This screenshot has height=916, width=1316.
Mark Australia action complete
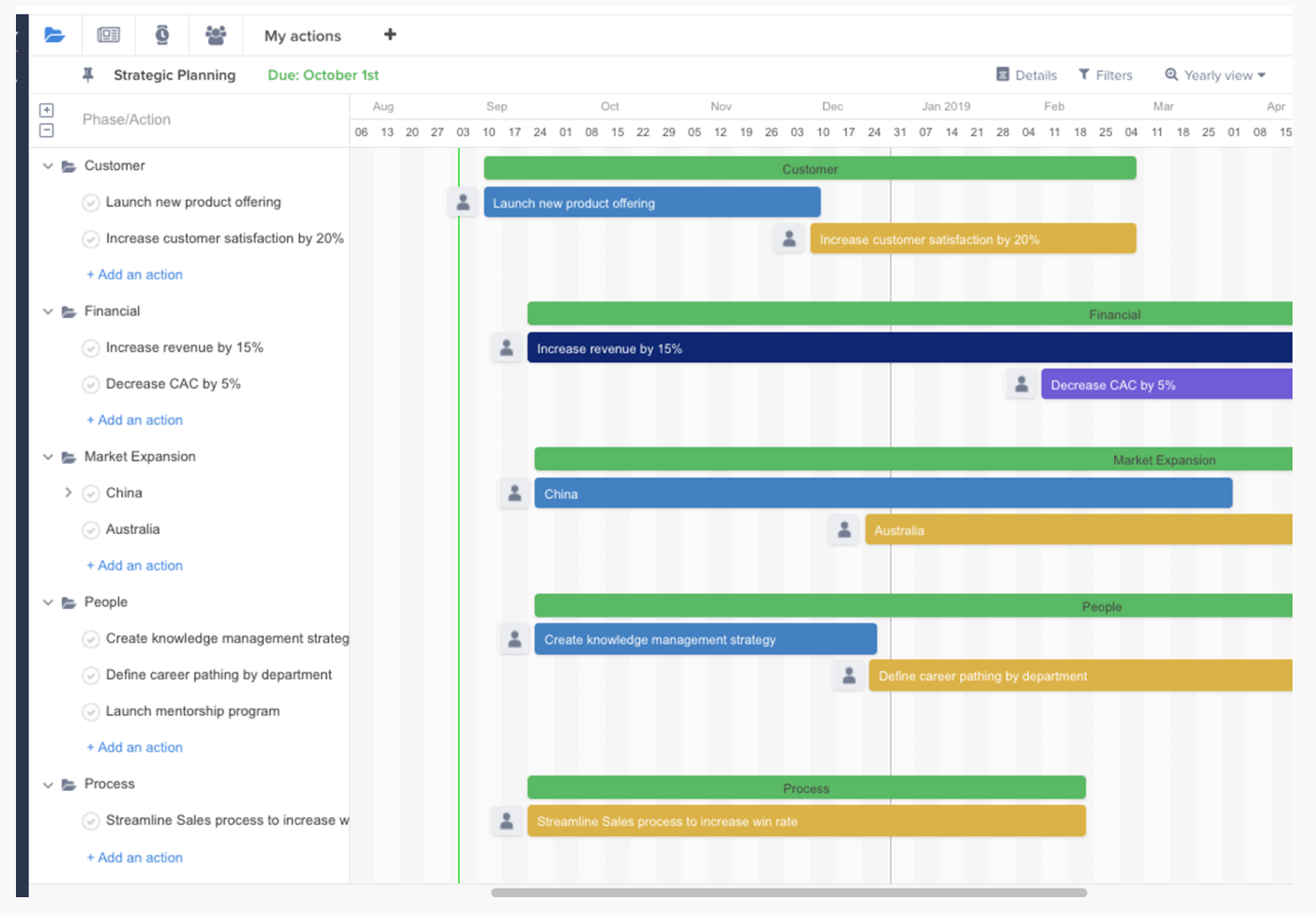point(91,530)
